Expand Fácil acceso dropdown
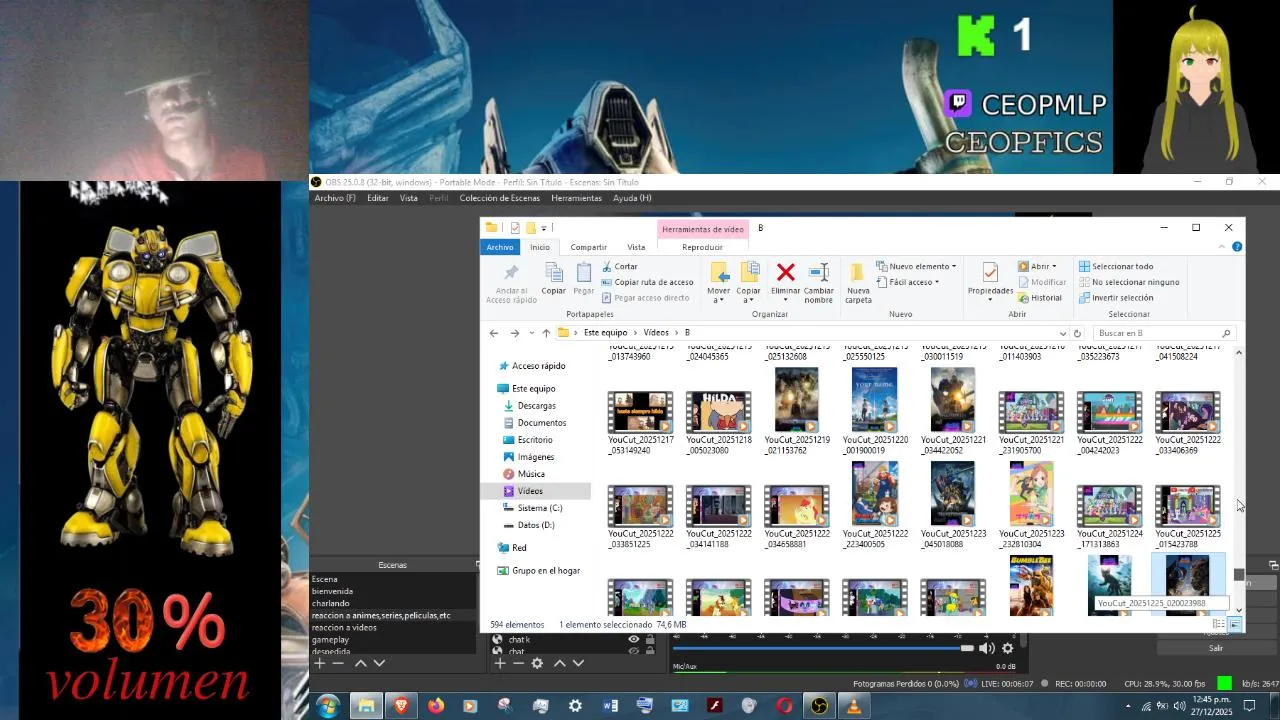Viewport: 1280px width, 720px height. (908, 282)
